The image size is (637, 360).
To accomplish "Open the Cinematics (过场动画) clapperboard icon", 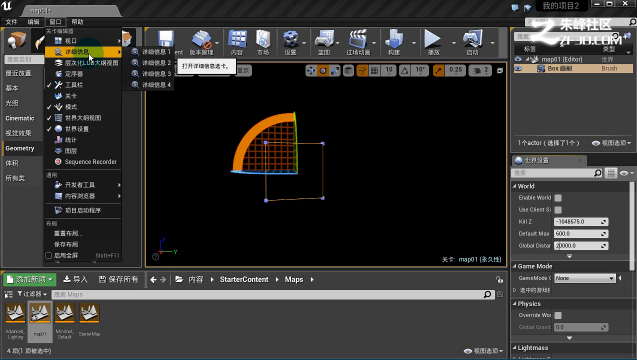I will [358, 39].
